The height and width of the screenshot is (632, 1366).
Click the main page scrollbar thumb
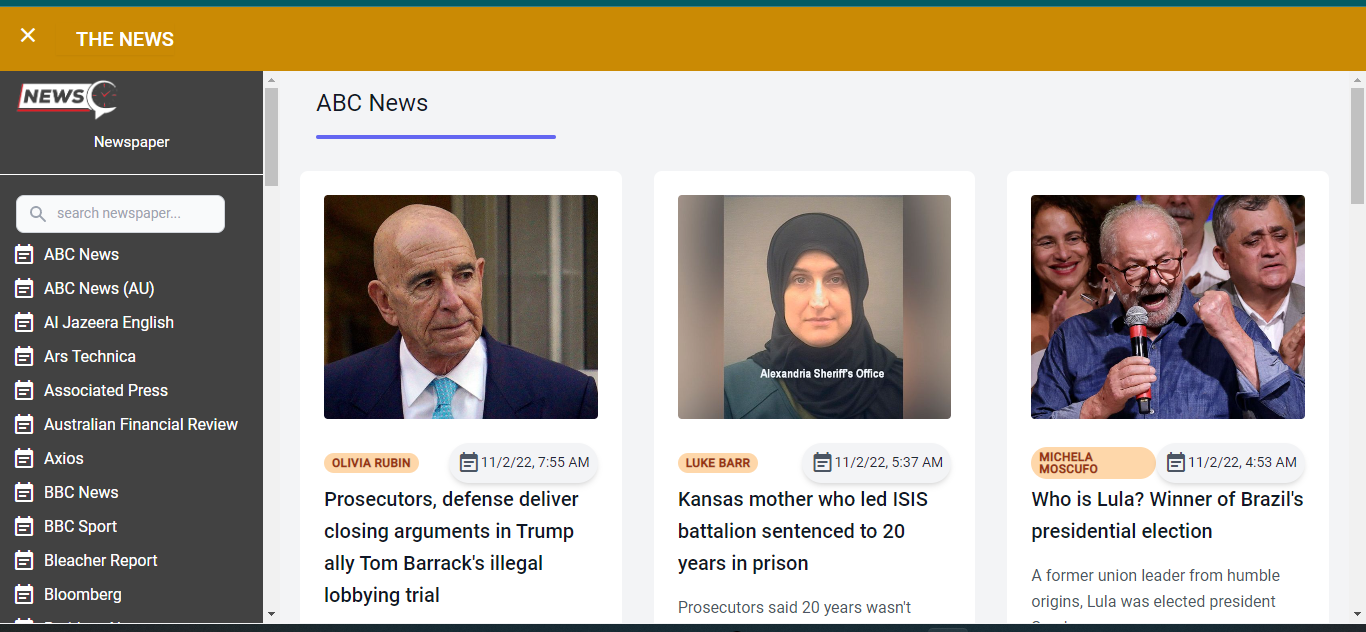coord(1357,146)
